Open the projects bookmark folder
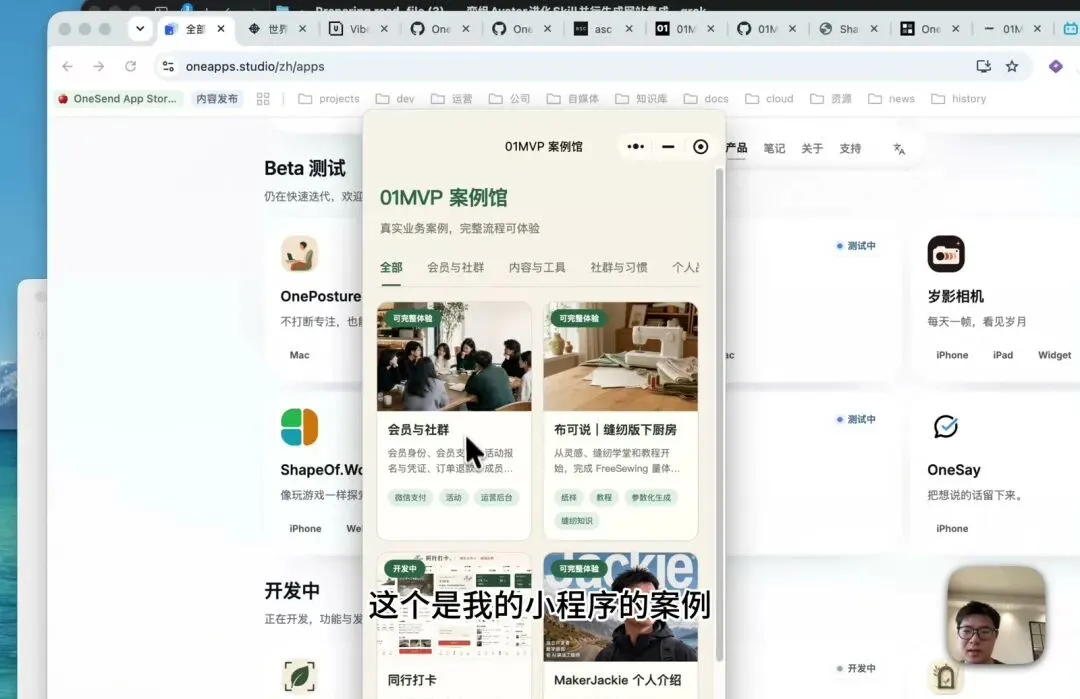 (x=329, y=98)
